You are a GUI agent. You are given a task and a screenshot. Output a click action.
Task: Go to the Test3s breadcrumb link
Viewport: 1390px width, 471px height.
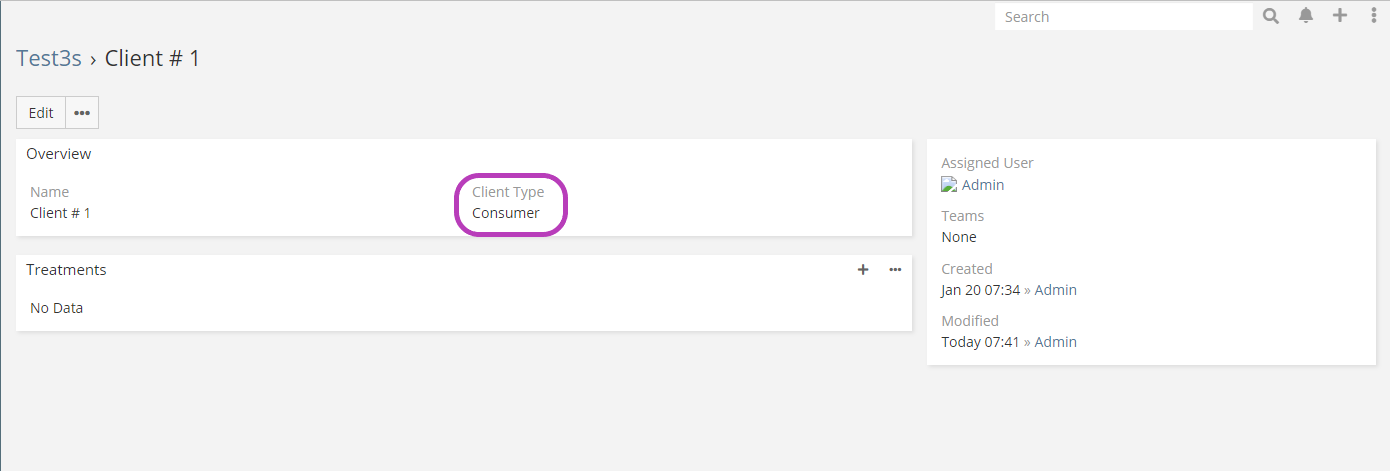[x=49, y=58]
